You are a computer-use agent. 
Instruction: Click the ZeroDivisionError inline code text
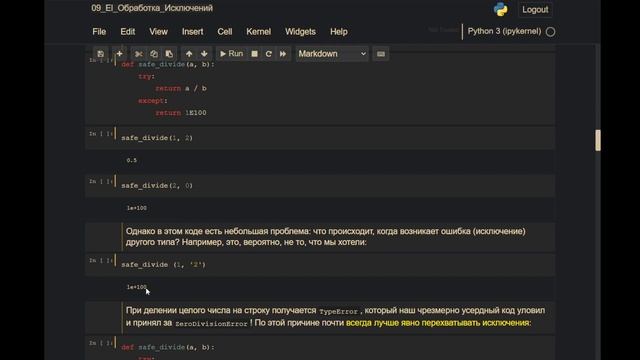[x=211, y=324]
